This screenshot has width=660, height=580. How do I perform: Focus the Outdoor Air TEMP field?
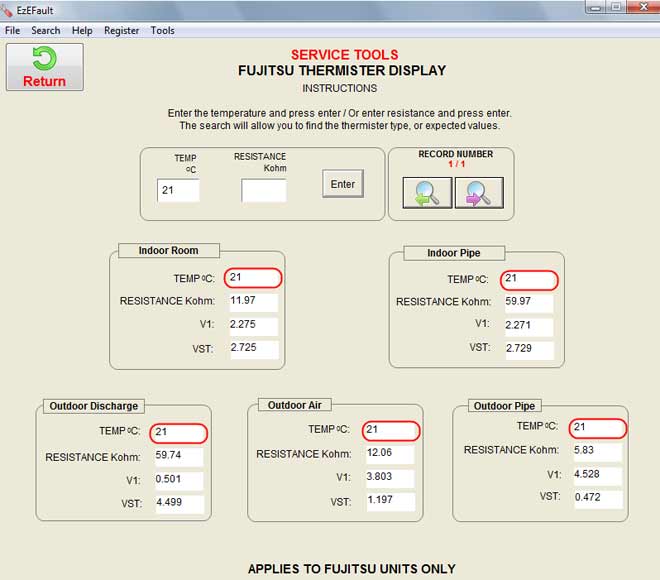[391, 430]
